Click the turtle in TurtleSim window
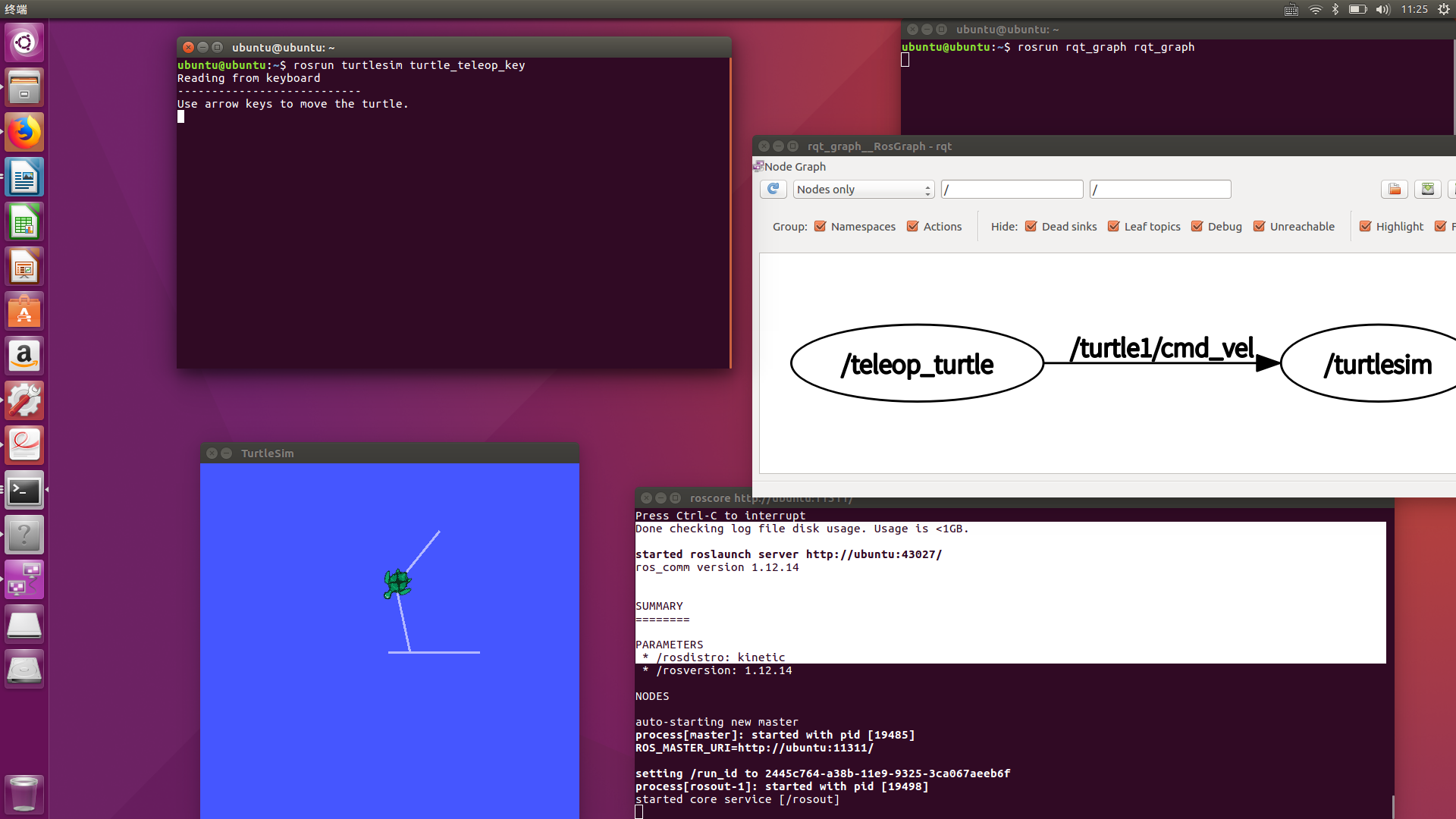The height and width of the screenshot is (819, 1456). click(x=397, y=583)
